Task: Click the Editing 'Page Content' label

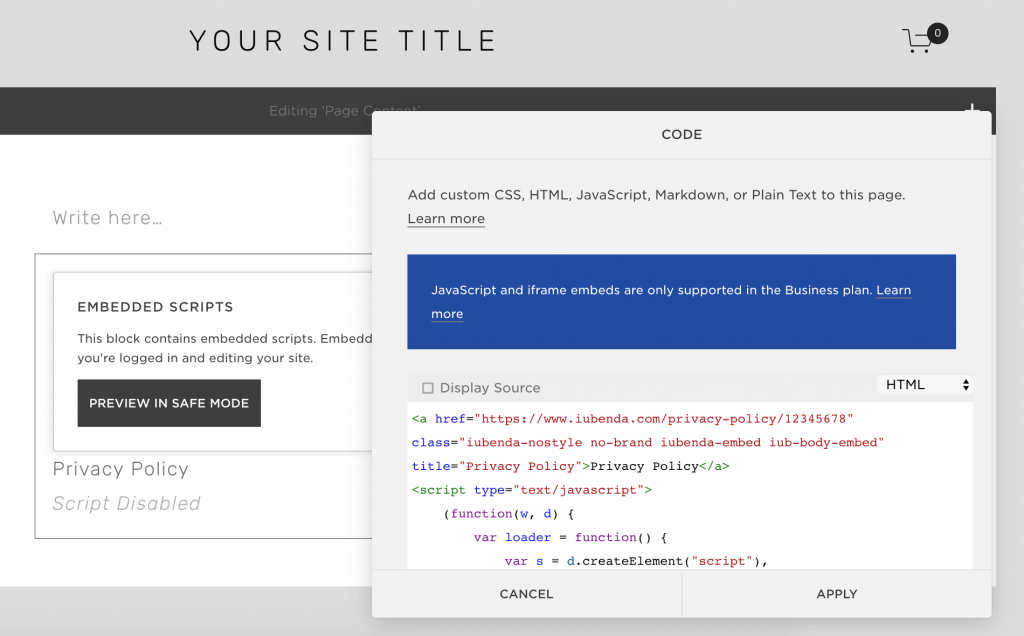Action: [344, 111]
